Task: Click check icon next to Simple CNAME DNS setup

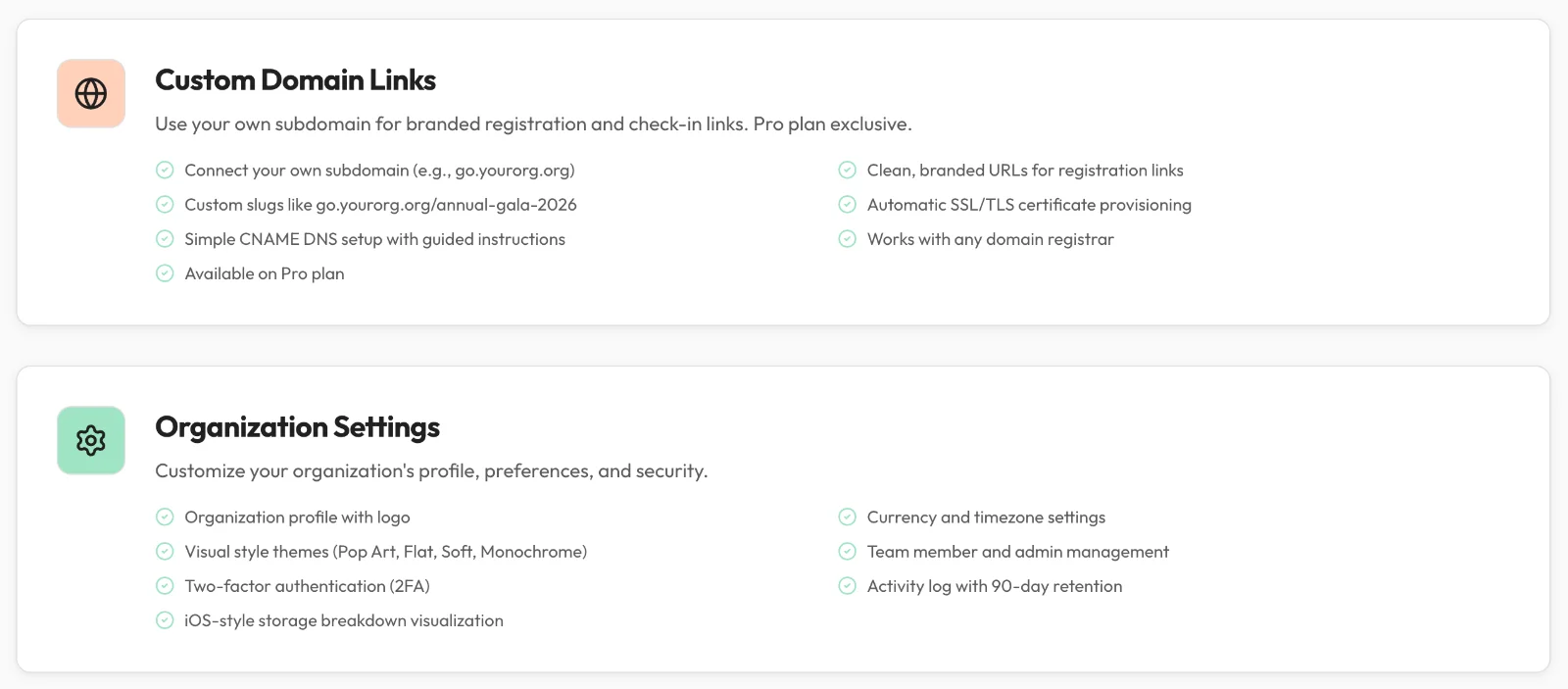Action: [165, 239]
